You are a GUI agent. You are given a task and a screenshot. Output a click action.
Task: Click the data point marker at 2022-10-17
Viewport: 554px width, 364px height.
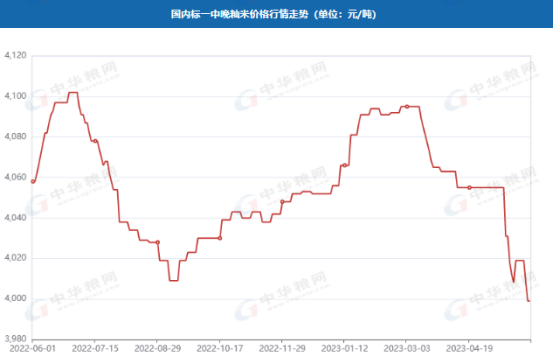(220, 238)
